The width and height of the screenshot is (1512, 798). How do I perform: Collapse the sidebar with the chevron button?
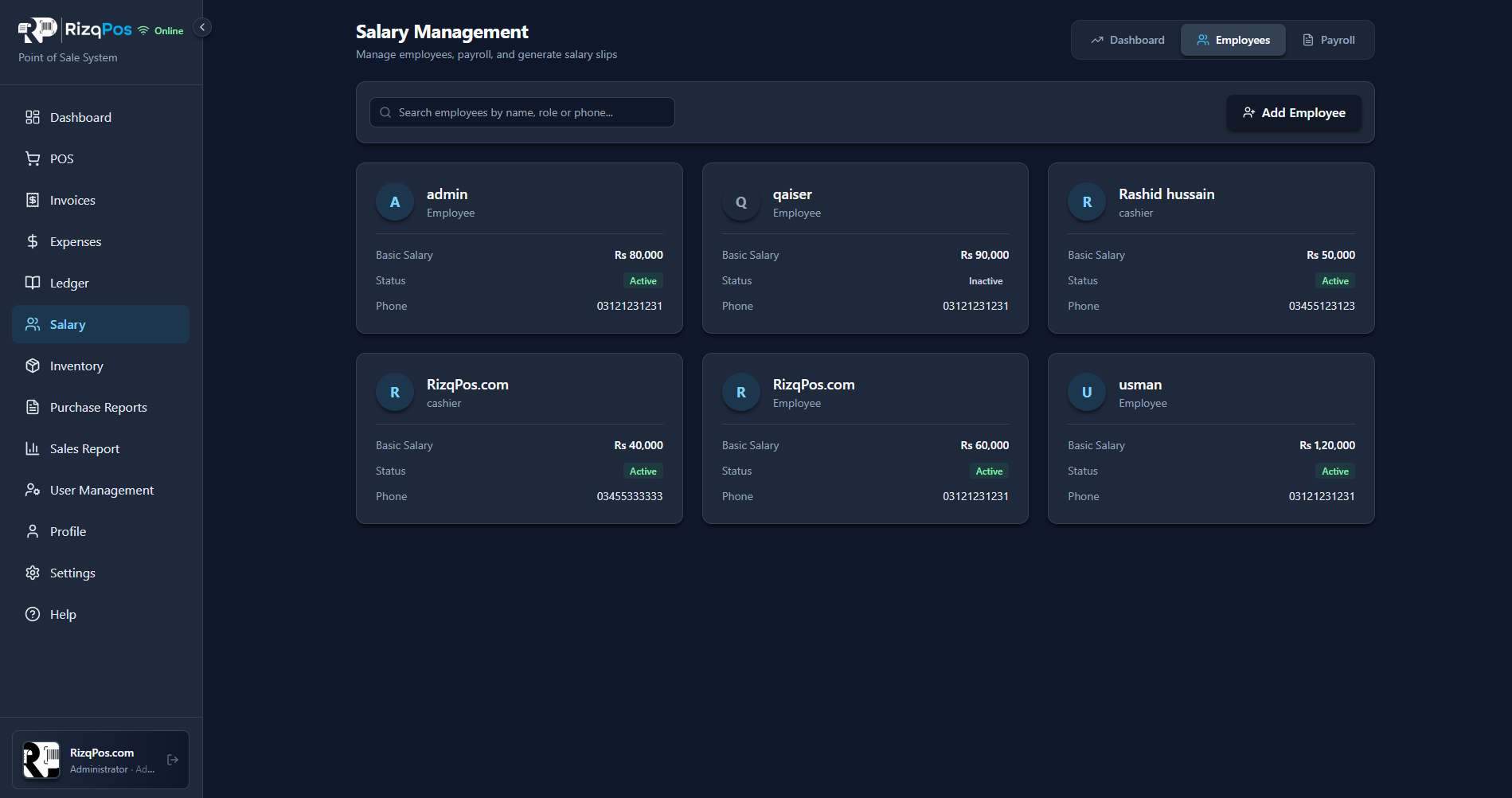point(202,27)
